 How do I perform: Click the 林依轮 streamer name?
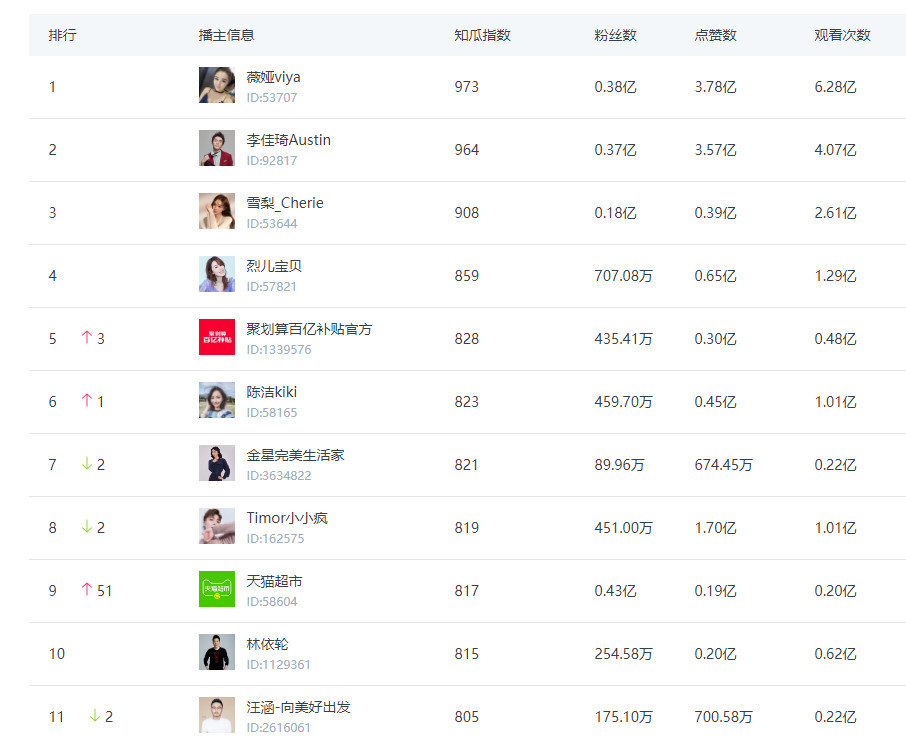coord(267,644)
